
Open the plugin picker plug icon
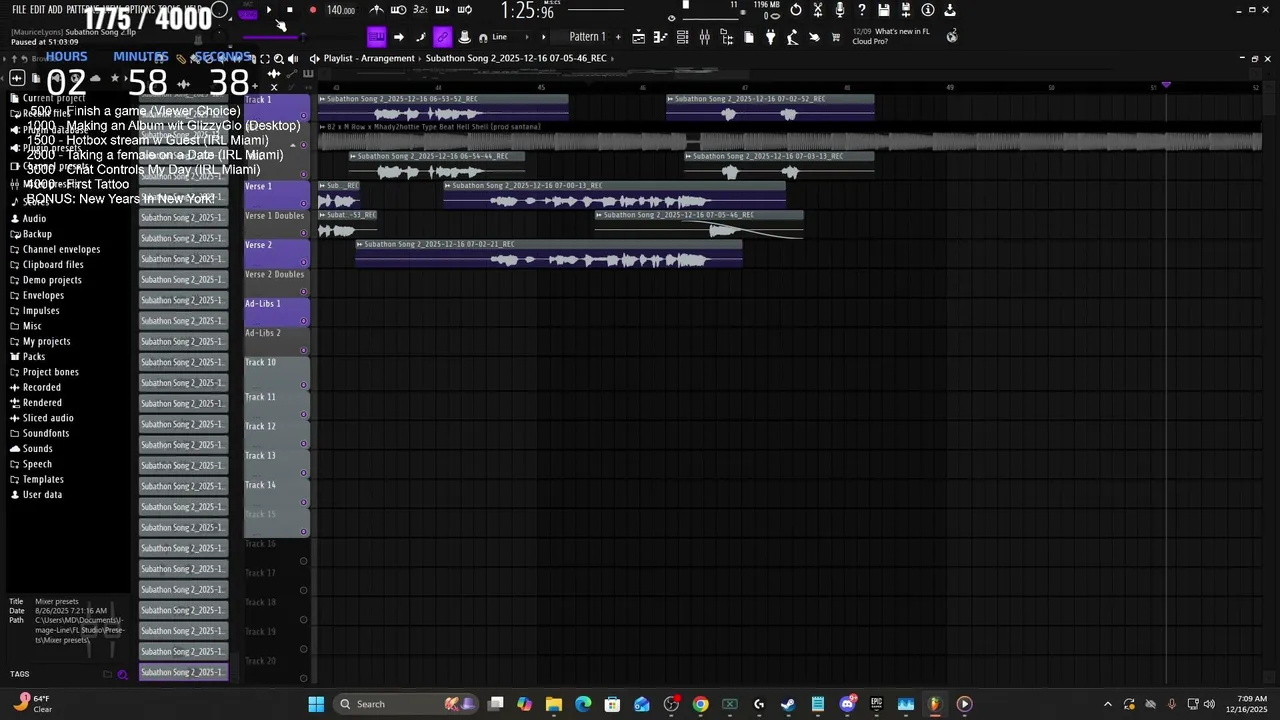pos(770,37)
